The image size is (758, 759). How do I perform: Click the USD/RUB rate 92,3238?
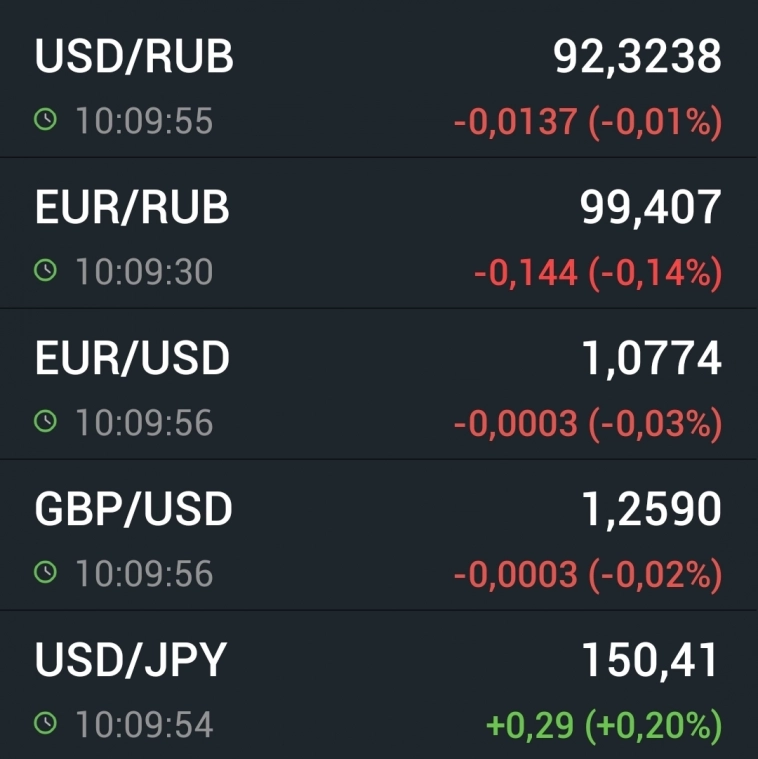coord(637,57)
